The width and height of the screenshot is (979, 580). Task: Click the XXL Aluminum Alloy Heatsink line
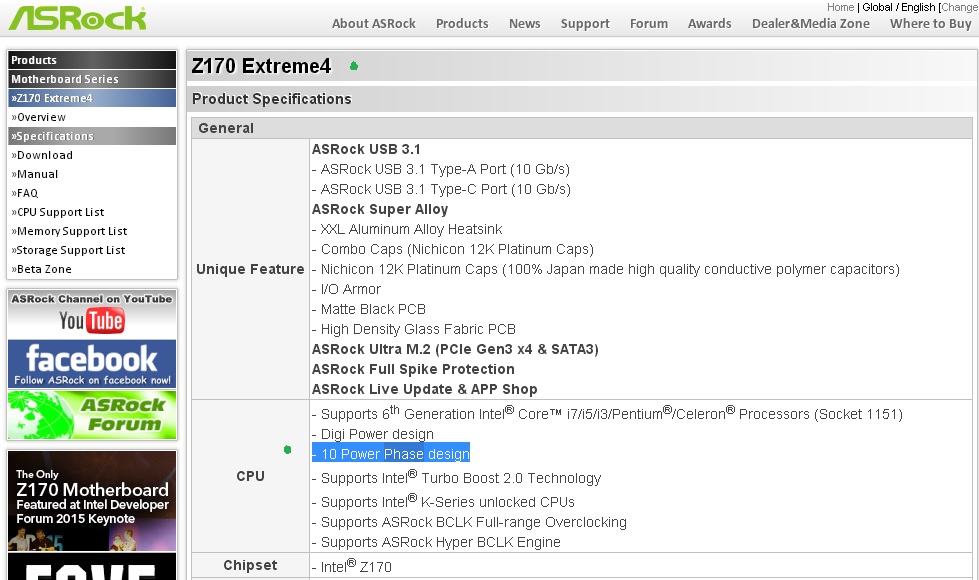[x=407, y=229]
